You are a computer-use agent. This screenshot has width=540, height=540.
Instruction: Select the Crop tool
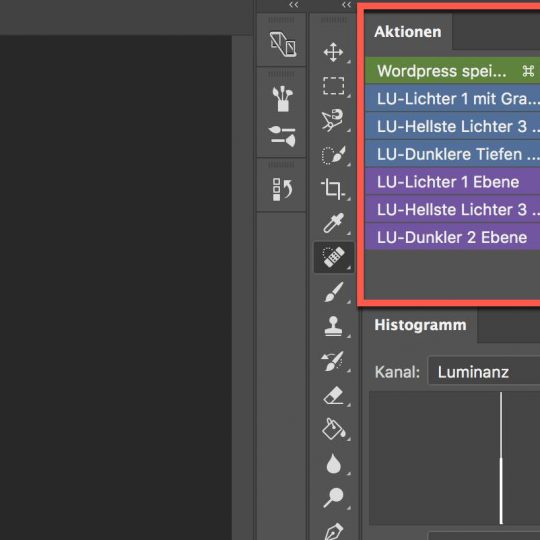click(333, 189)
